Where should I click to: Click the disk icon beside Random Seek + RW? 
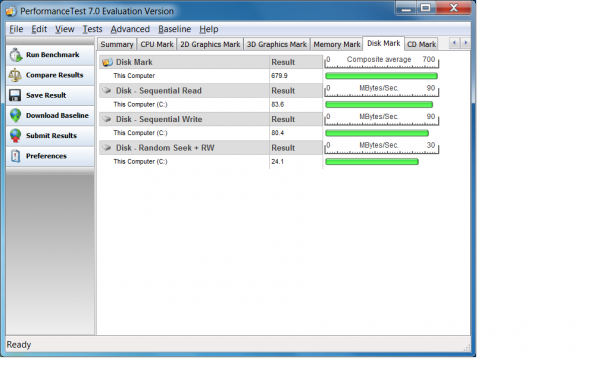pyautogui.click(x=107, y=148)
